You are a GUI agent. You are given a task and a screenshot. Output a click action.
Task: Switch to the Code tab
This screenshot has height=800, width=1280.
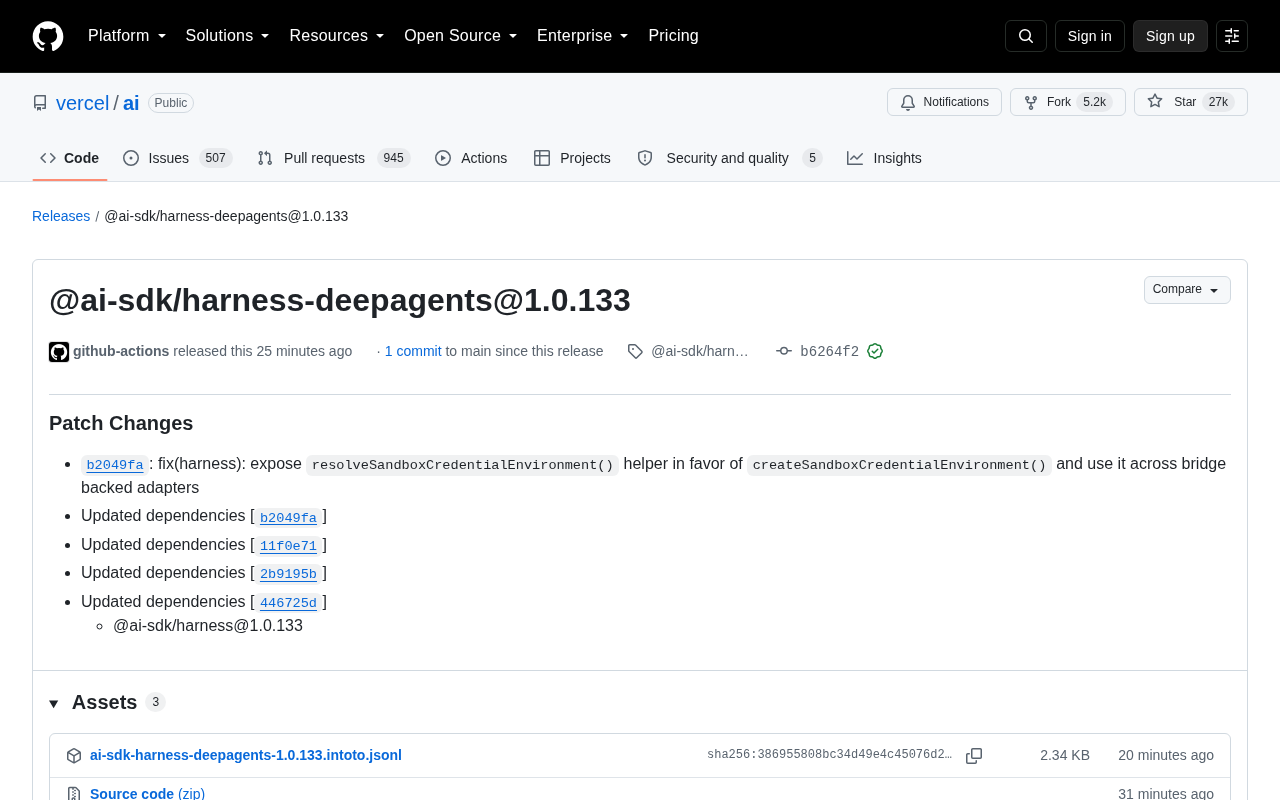70,158
